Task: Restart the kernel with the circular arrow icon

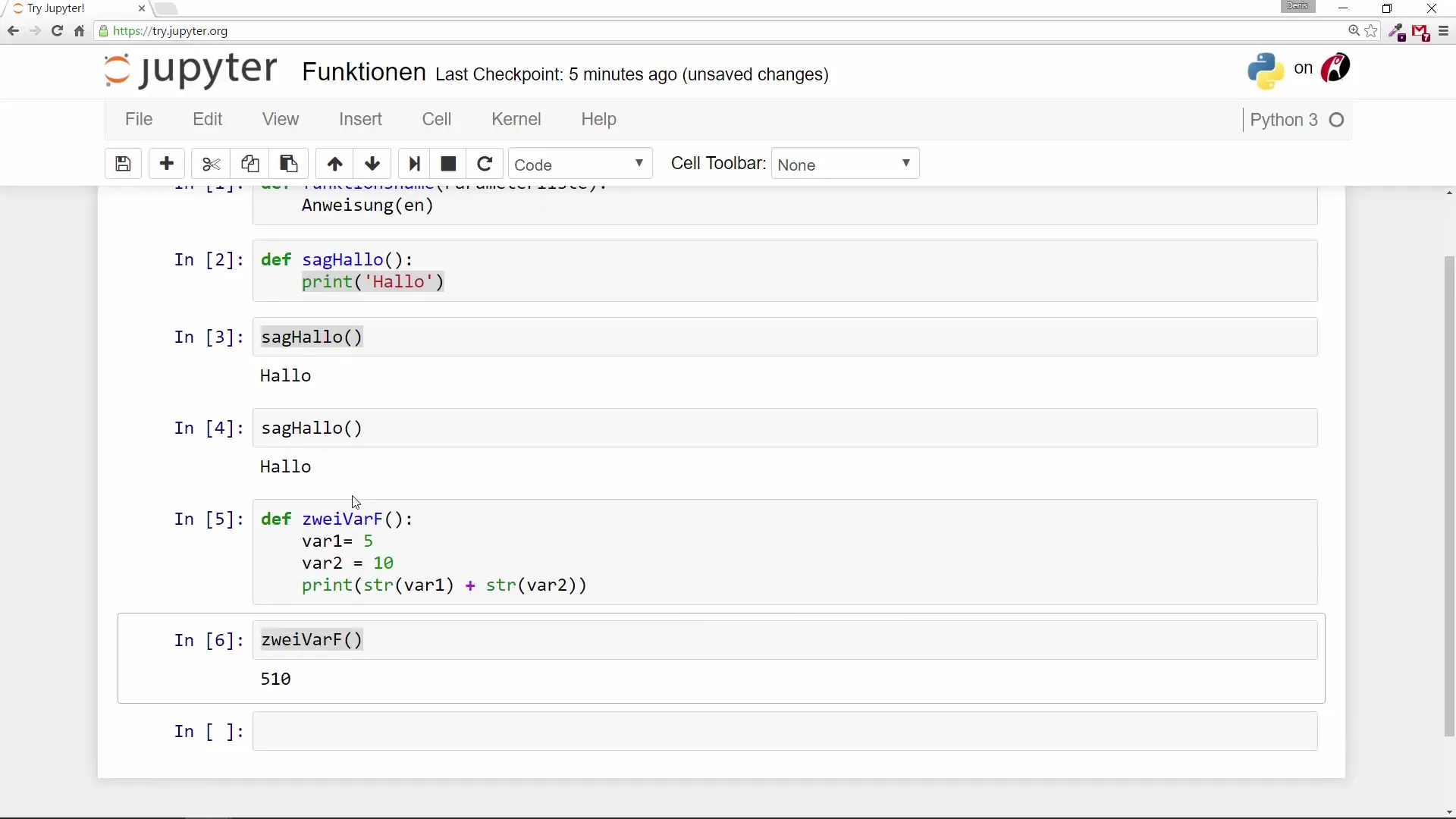Action: point(485,164)
